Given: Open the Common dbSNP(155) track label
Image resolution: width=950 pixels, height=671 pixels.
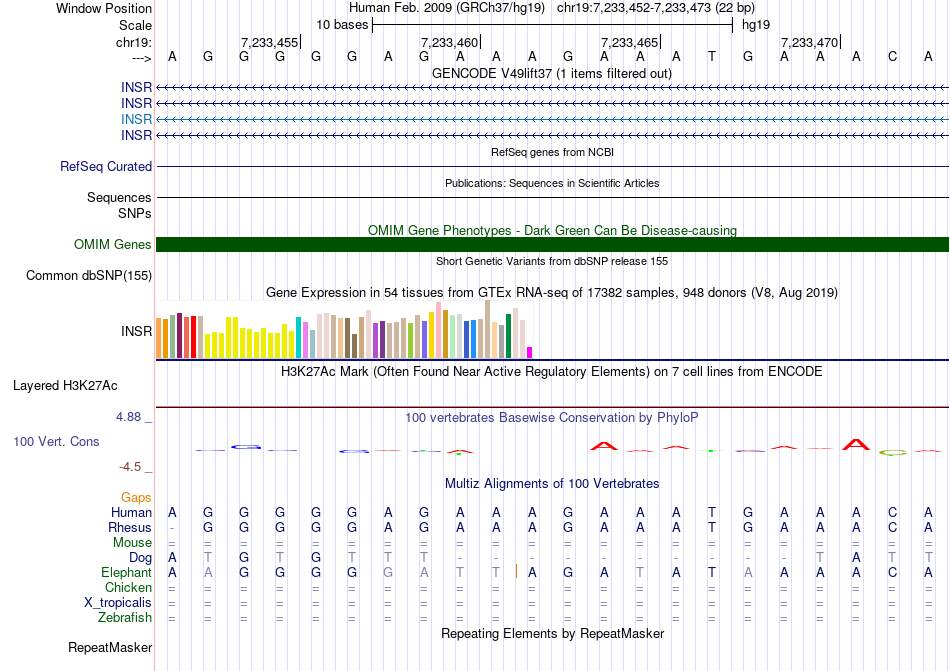Looking at the screenshot, I should click(89, 276).
